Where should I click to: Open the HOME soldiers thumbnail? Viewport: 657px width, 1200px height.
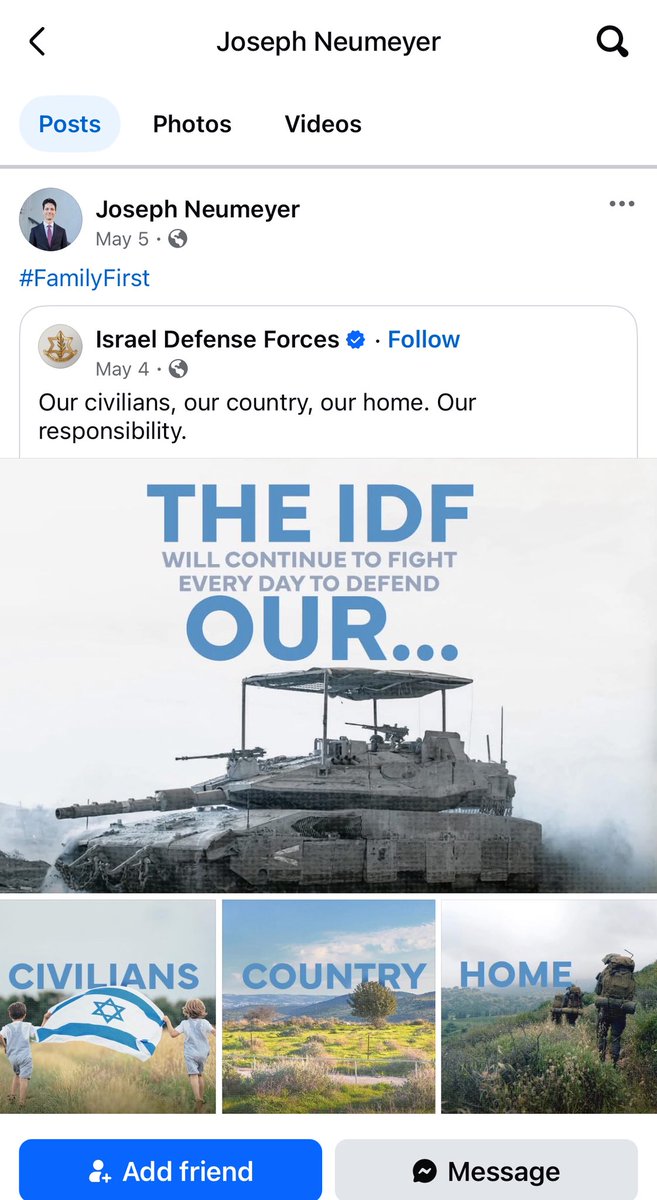click(x=549, y=1006)
